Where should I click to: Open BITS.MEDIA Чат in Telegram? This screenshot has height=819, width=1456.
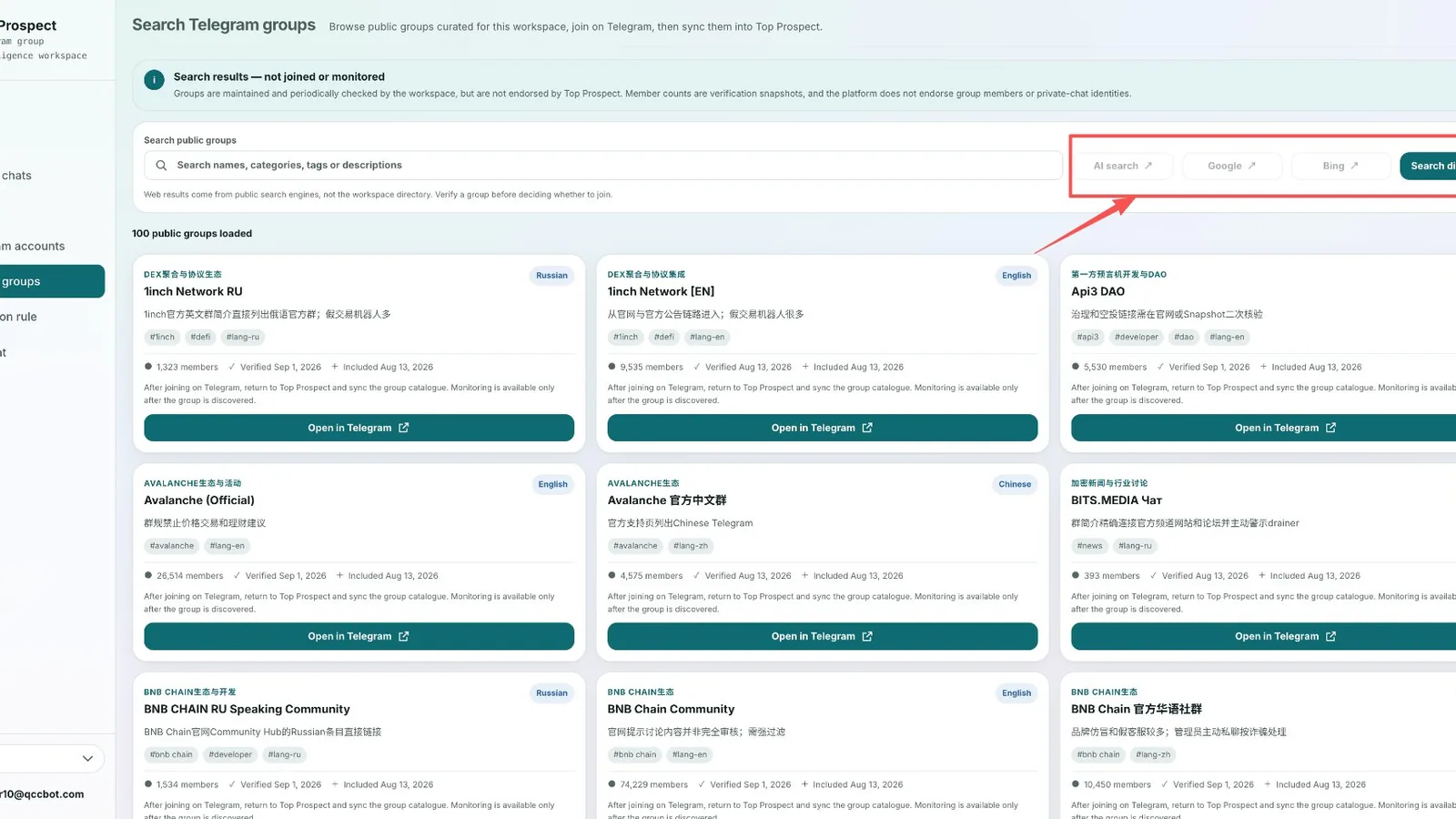[1263, 637]
